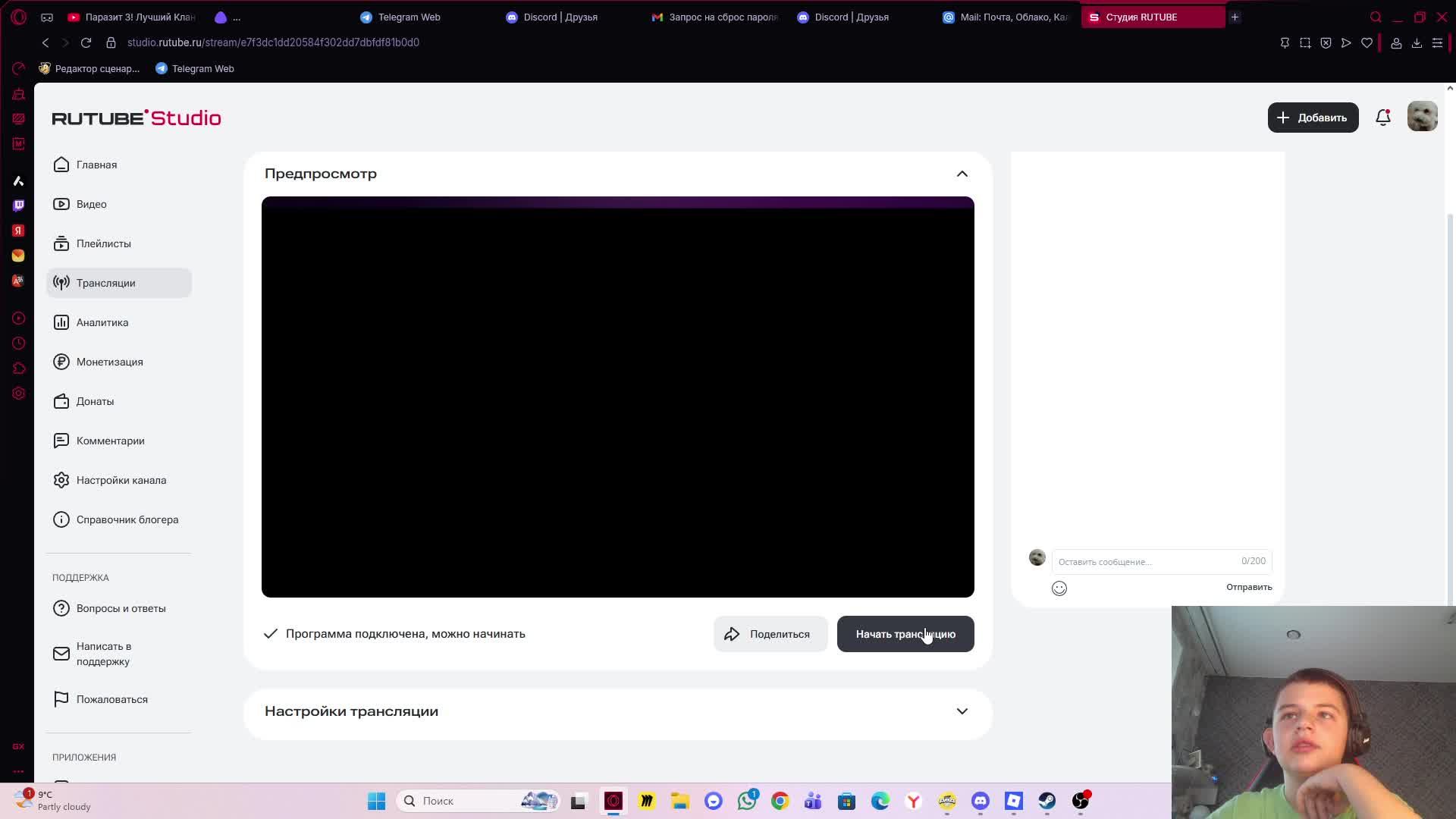Click the heart bookmark icon
This screenshot has height=819, width=1456.
point(1367,43)
